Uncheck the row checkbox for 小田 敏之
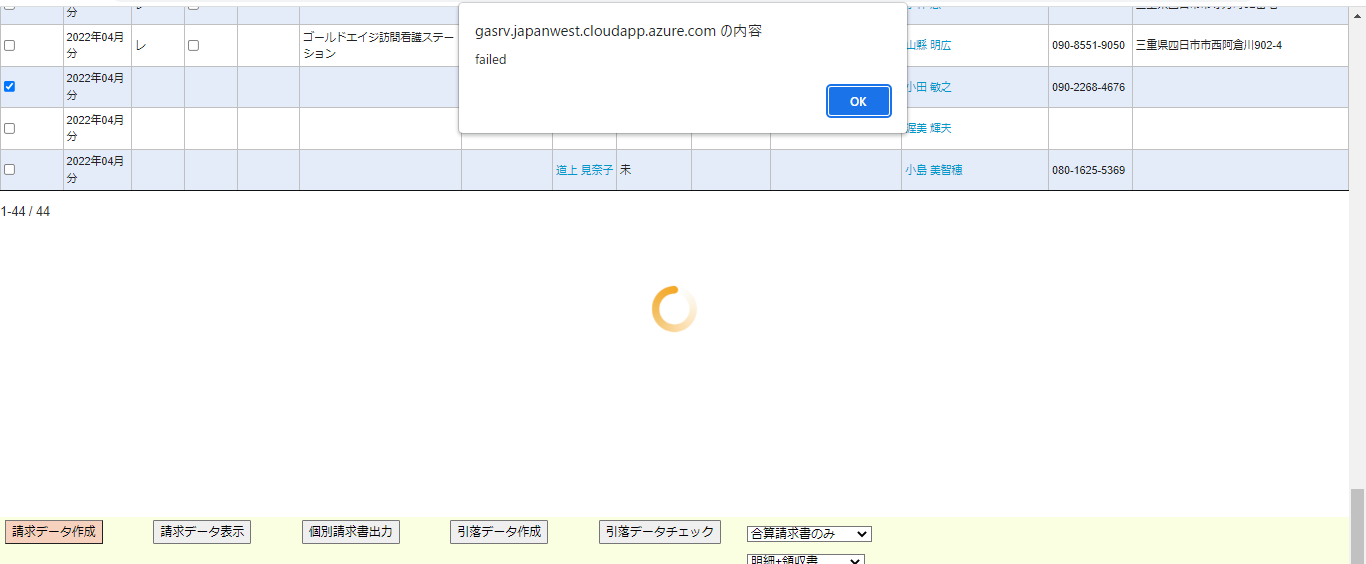This screenshot has width=1366, height=564. pos(10,87)
